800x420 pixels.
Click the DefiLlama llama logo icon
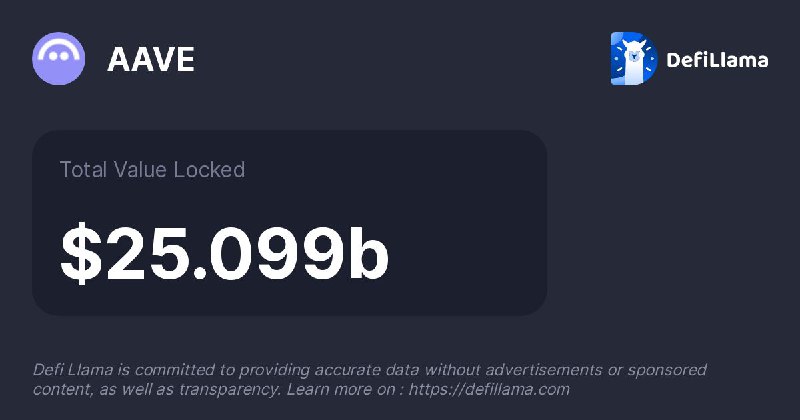pos(634,59)
